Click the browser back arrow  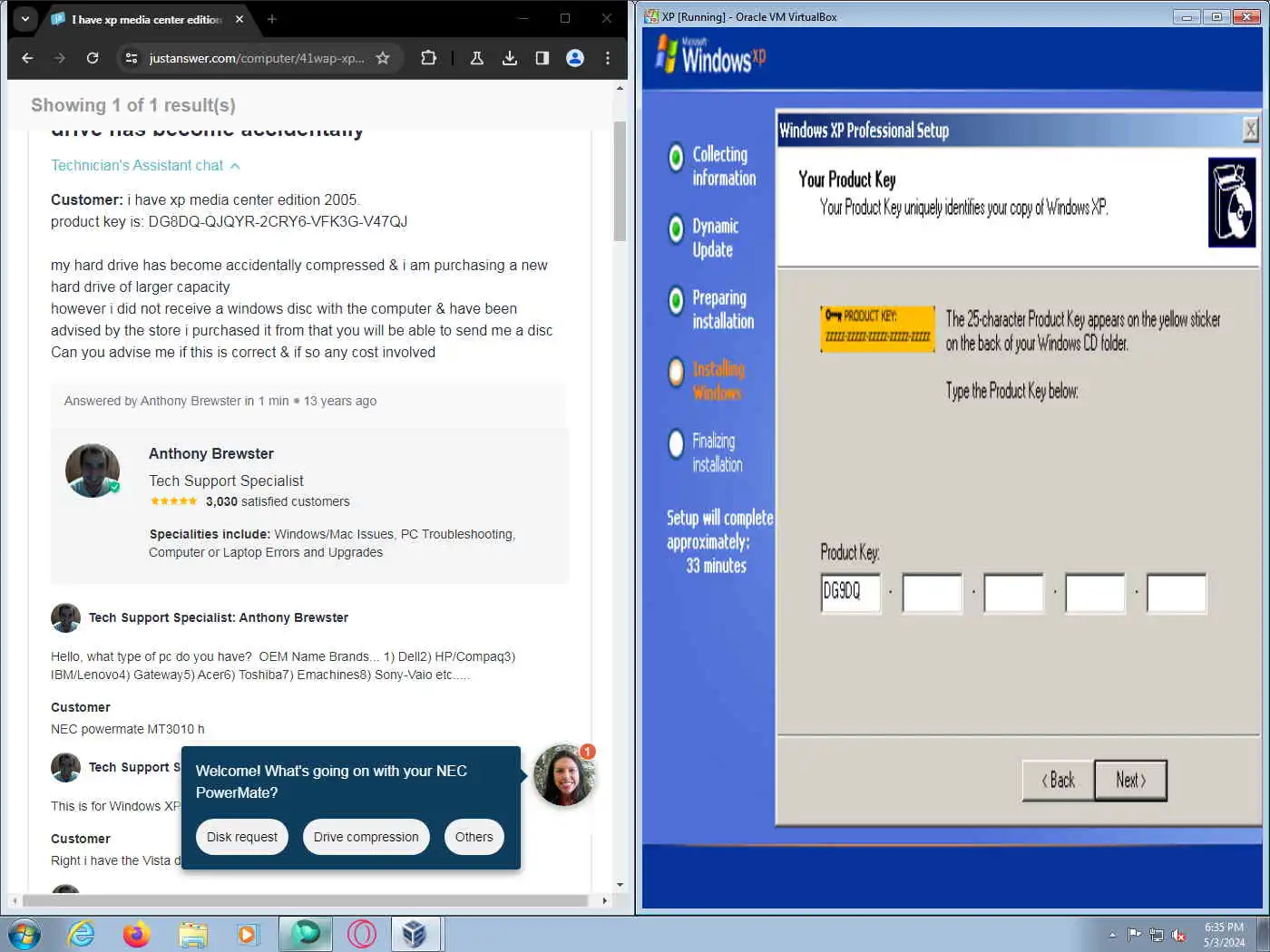27,58
